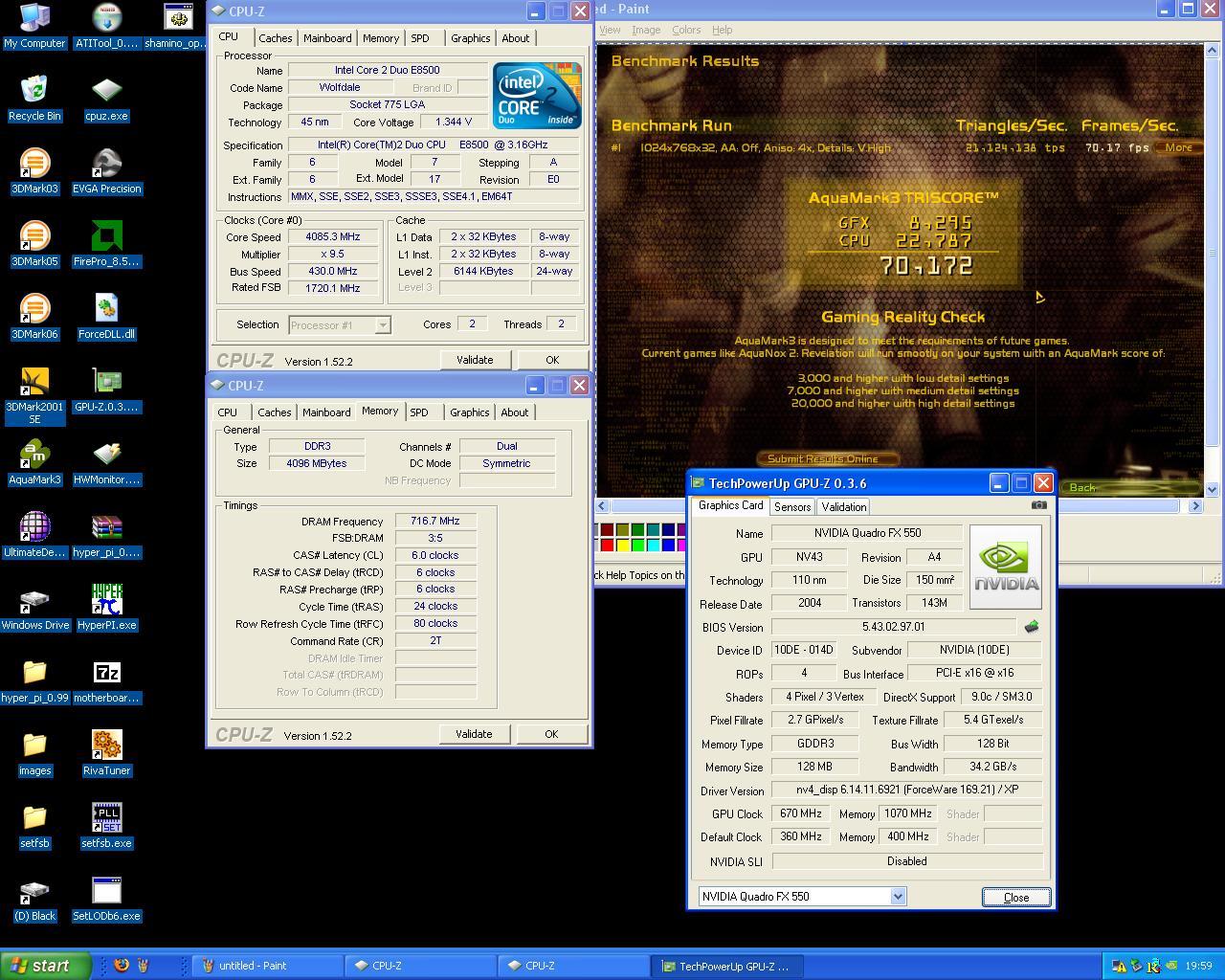Open the Processor #1 selection dropdown
This screenshot has height=980, width=1225.
pos(382,325)
